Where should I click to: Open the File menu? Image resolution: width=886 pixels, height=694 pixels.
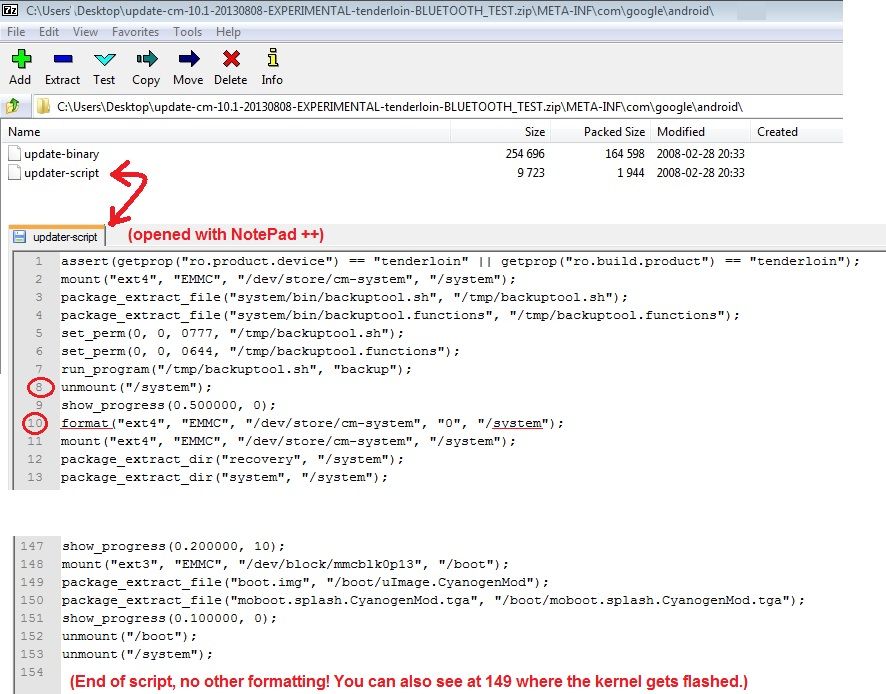pyautogui.click(x=16, y=32)
